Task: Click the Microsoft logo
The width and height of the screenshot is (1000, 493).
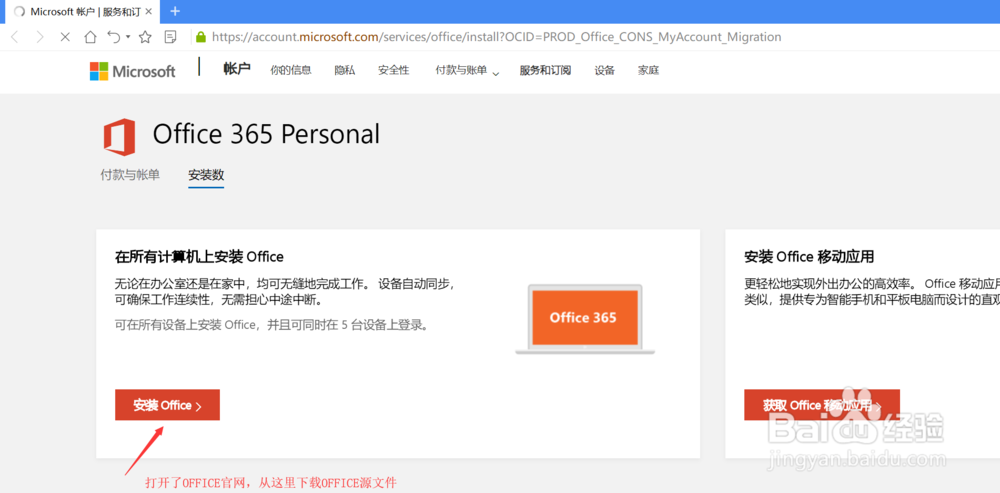Action: (132, 71)
